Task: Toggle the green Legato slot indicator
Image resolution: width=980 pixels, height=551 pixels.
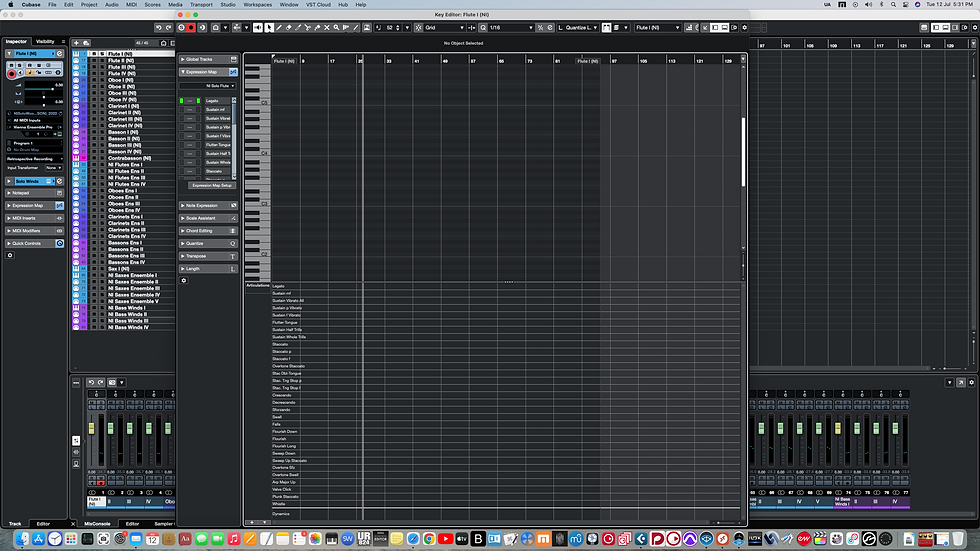Action: click(181, 101)
